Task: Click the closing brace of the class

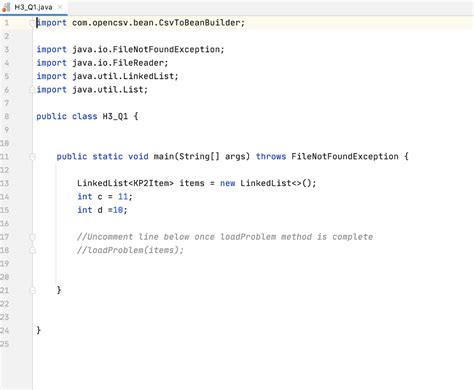Action: tap(38, 330)
